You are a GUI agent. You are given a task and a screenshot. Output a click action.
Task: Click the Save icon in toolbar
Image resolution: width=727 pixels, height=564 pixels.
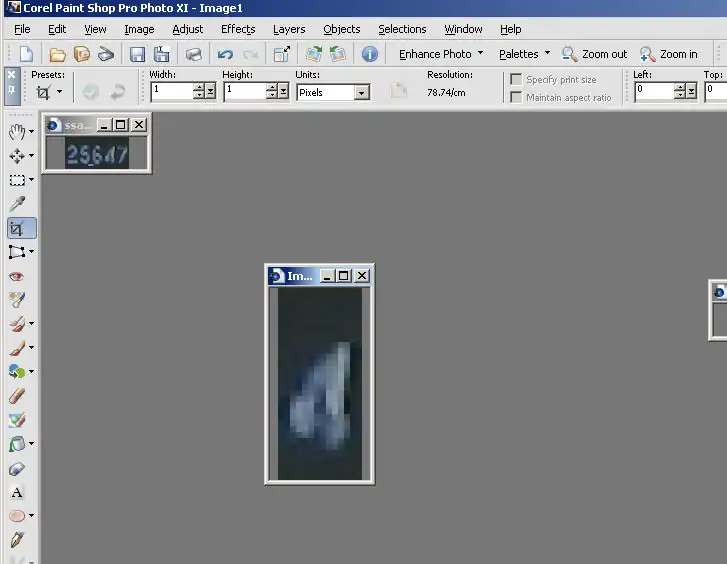tap(137, 54)
